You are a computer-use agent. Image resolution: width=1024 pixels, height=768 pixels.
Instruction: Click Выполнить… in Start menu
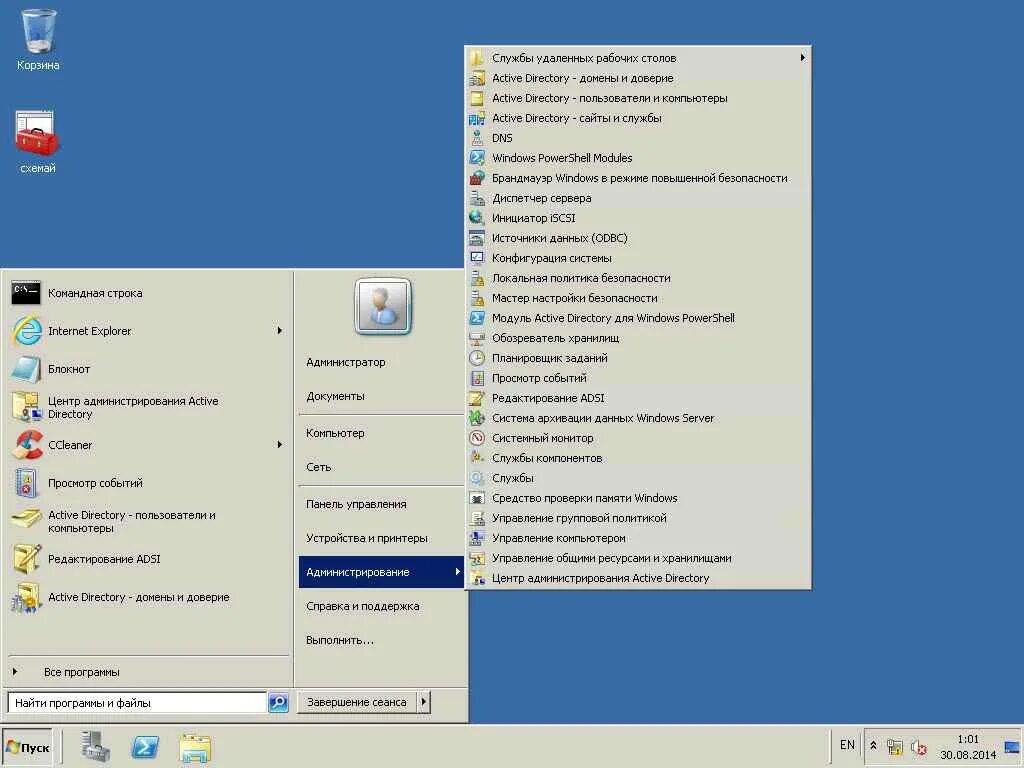click(x=340, y=640)
